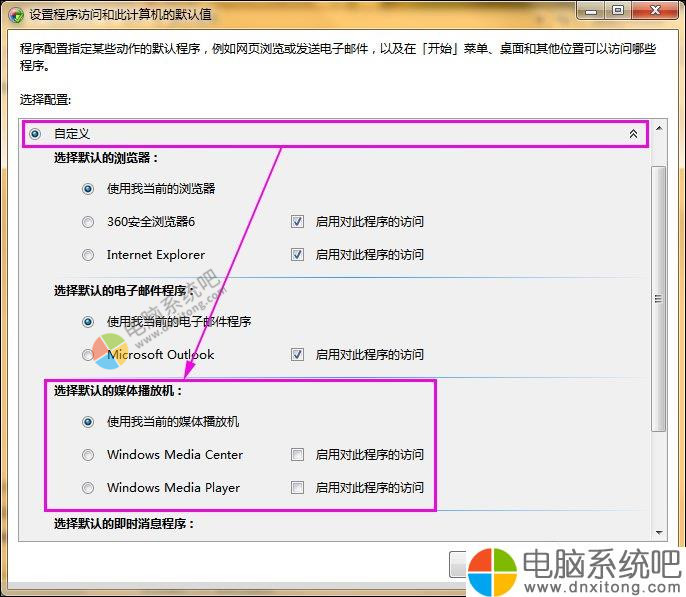Select 使用我当前的媒体播放机 radio option

[89, 421]
